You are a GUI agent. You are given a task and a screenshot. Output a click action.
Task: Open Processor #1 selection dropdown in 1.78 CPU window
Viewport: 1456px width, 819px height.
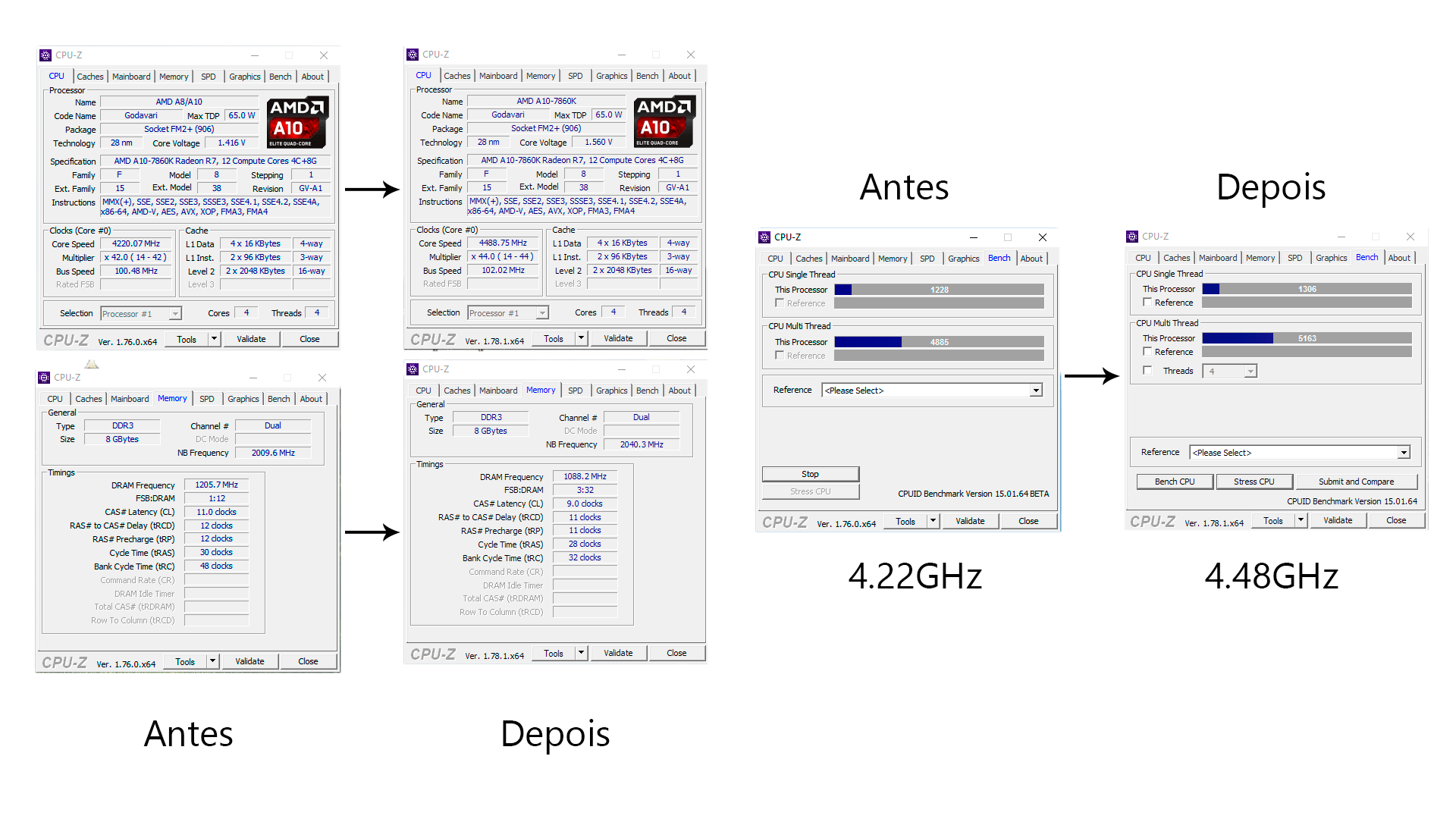tap(542, 313)
